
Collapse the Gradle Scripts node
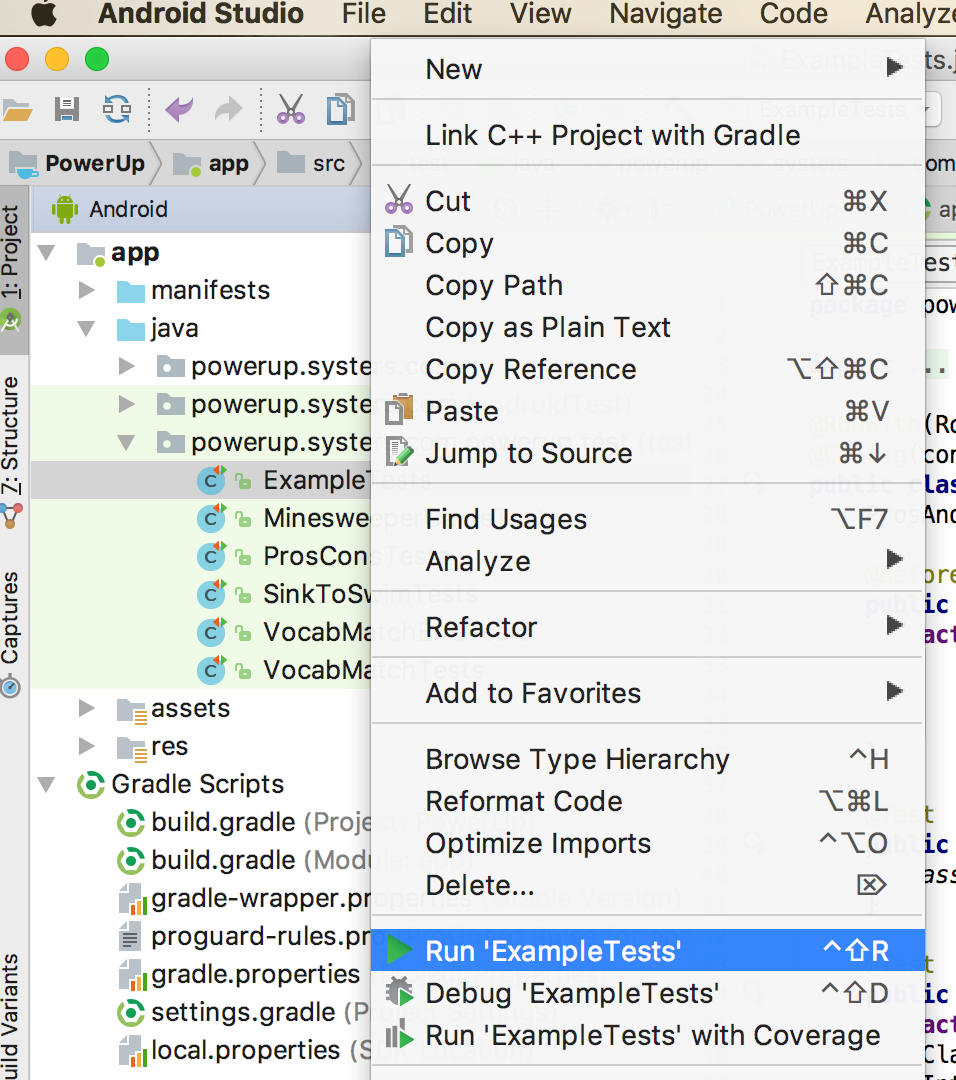pos(46,785)
